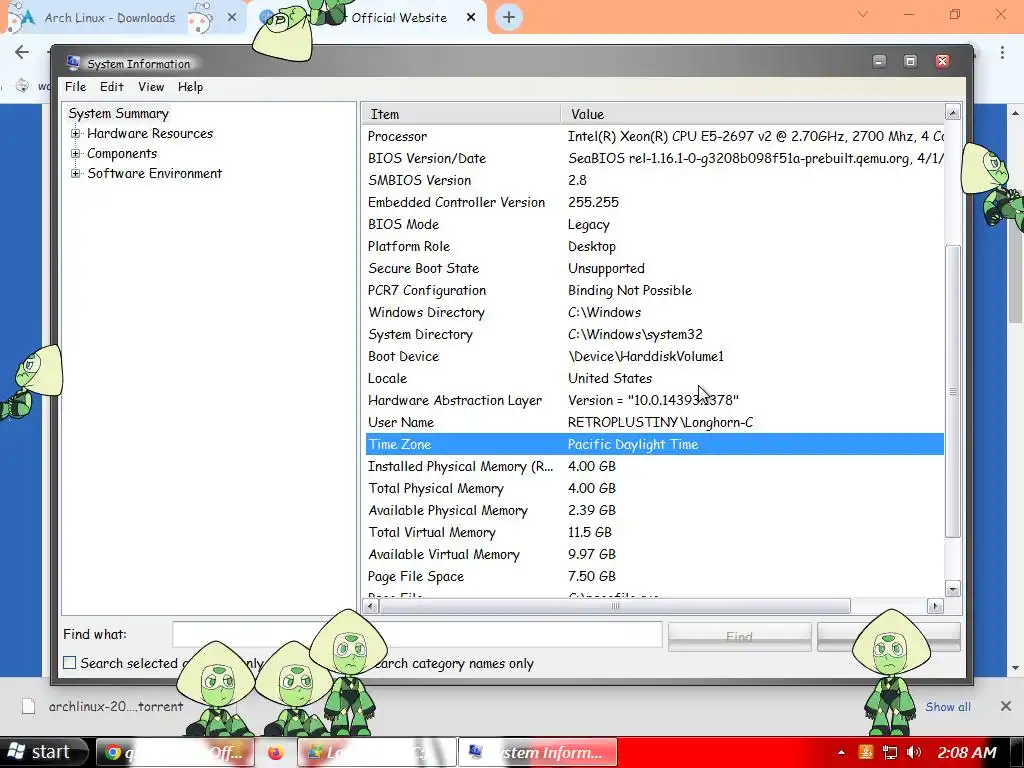Select the Embedded Controller Version row
The height and width of the screenshot is (768, 1024).
(653, 202)
